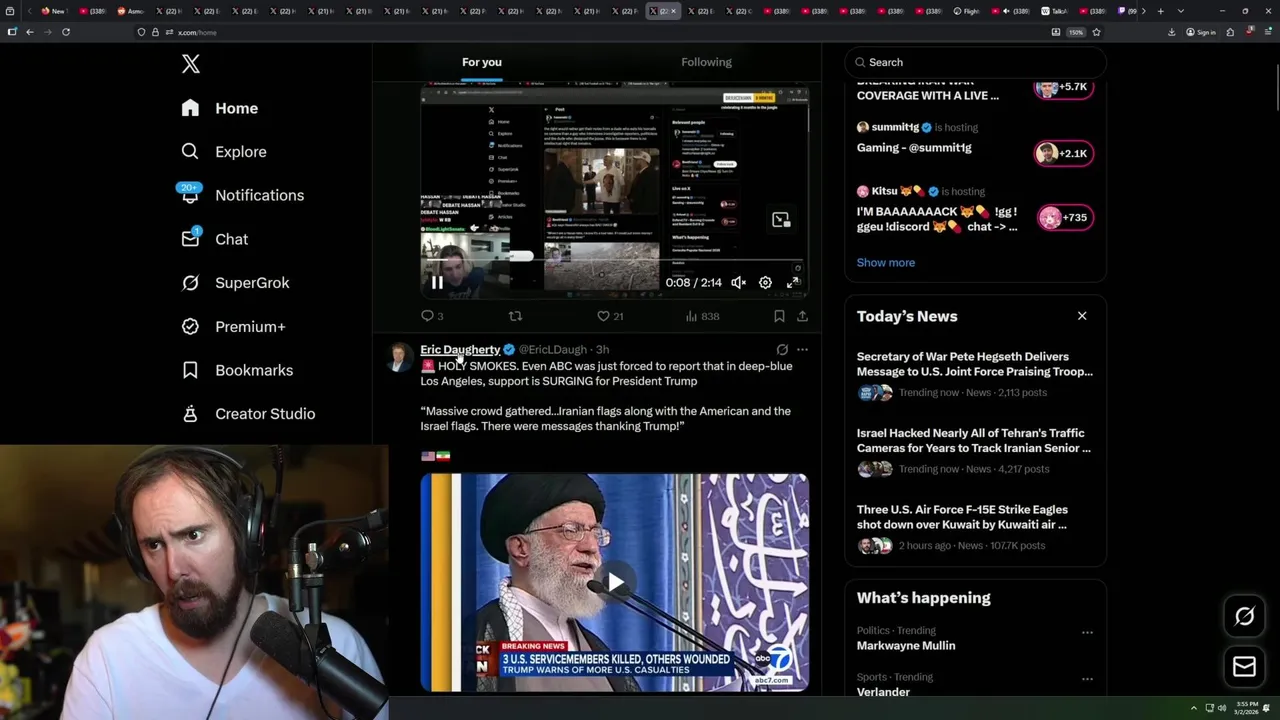Open options for Markwayne Mullin trend
Viewport: 1280px width, 720px height.
(1087, 632)
